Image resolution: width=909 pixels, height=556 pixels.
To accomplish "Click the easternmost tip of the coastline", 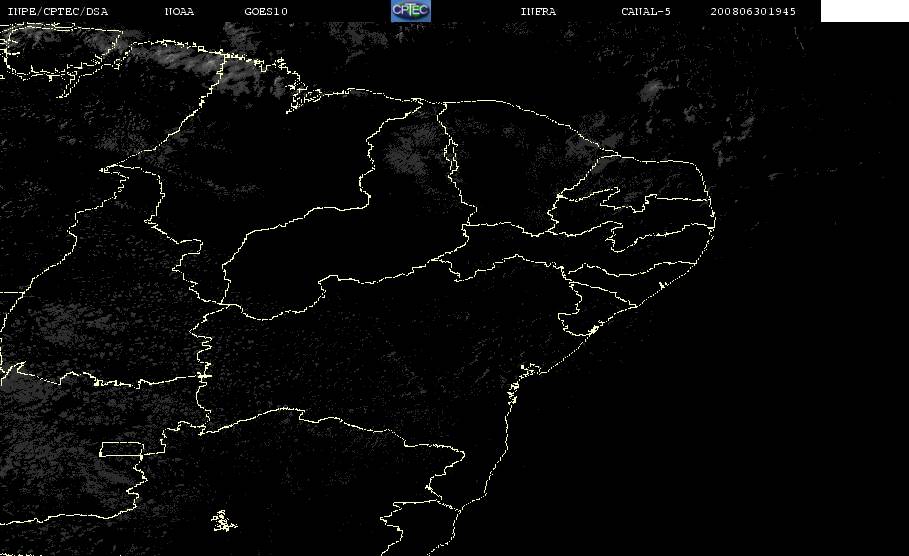I will (x=714, y=220).
